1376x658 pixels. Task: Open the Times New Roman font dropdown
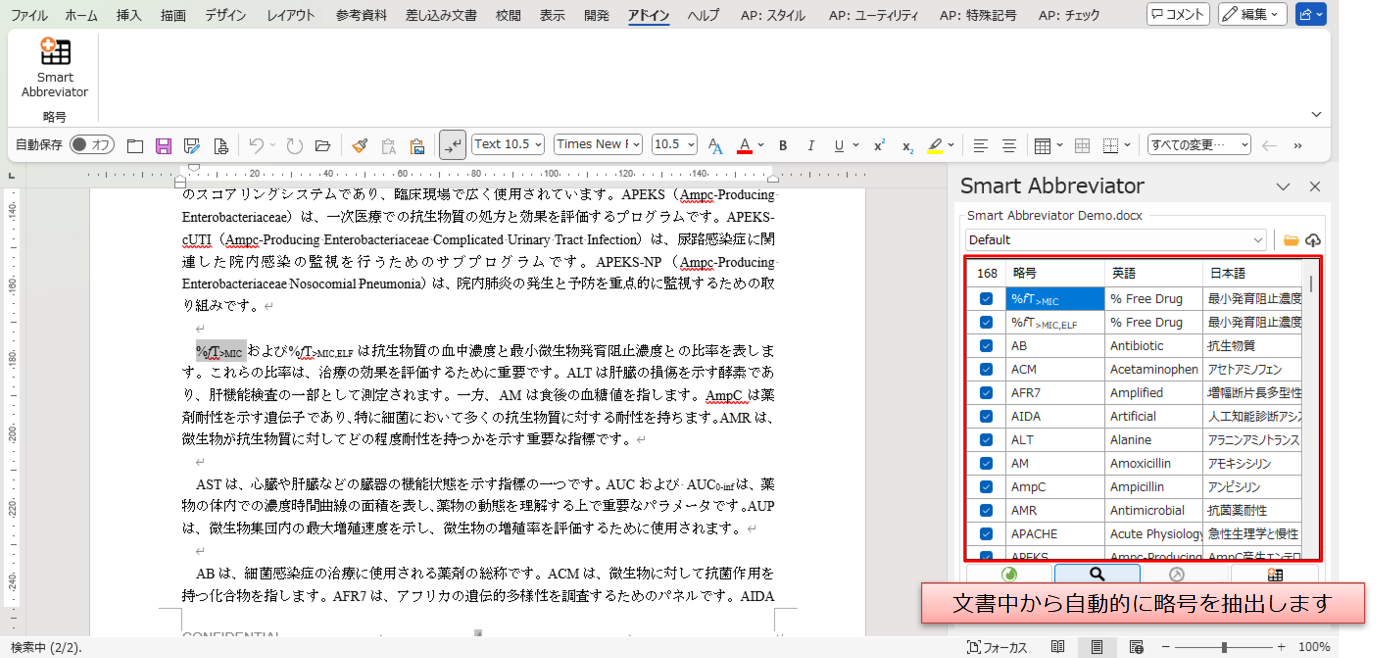598,145
